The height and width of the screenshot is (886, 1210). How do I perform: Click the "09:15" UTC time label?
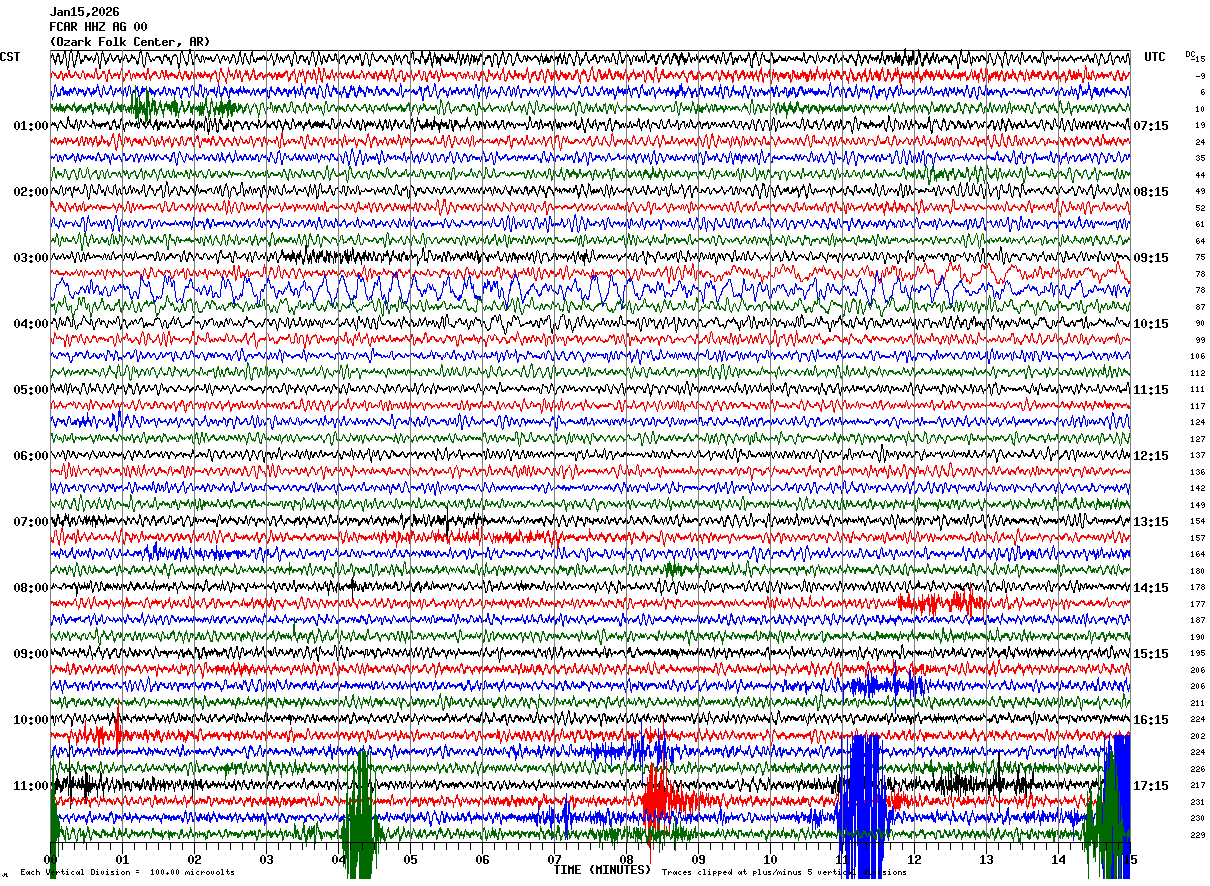coord(1151,258)
